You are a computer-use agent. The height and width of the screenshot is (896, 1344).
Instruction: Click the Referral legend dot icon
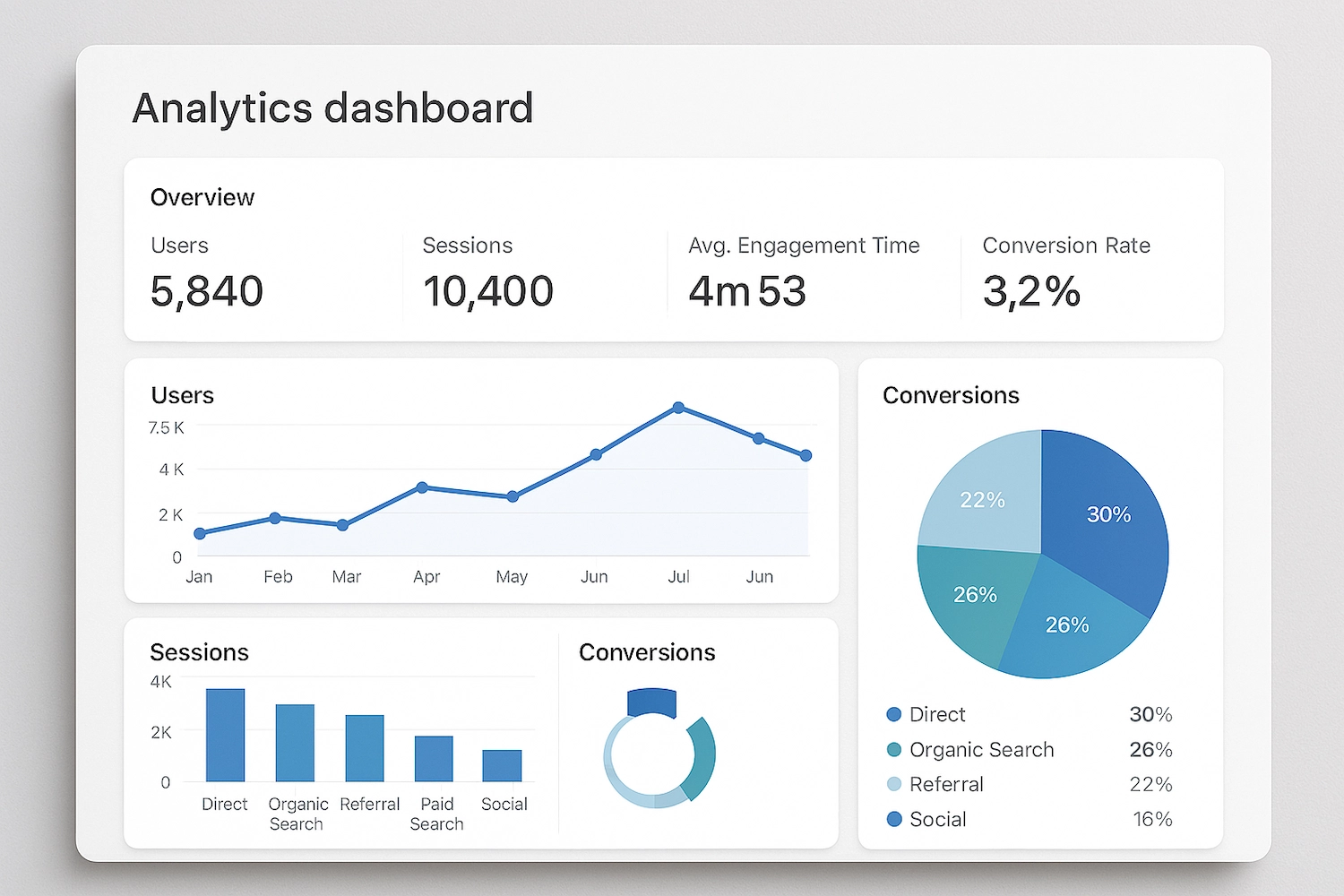(x=893, y=784)
